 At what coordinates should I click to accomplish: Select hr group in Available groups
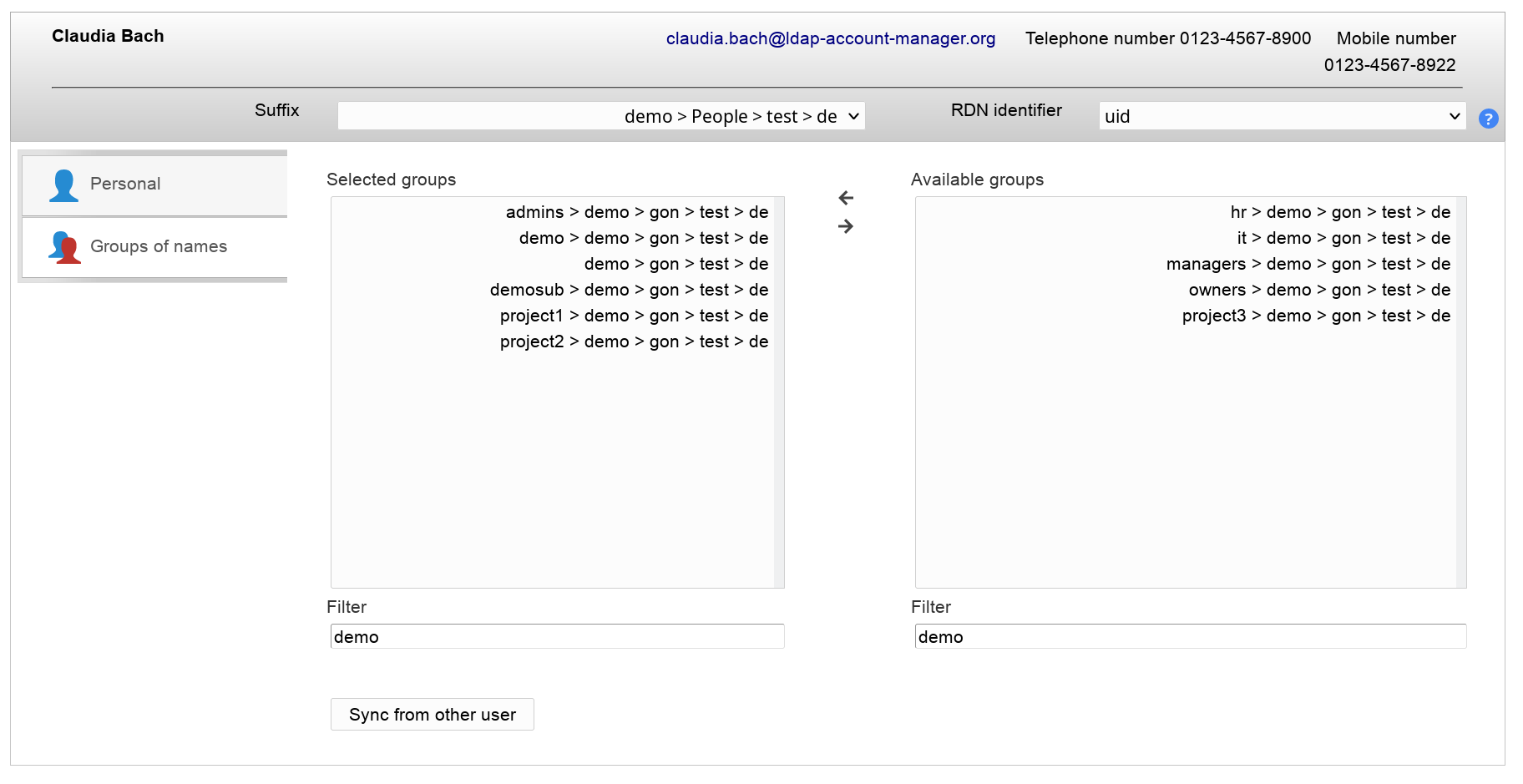tap(1339, 213)
